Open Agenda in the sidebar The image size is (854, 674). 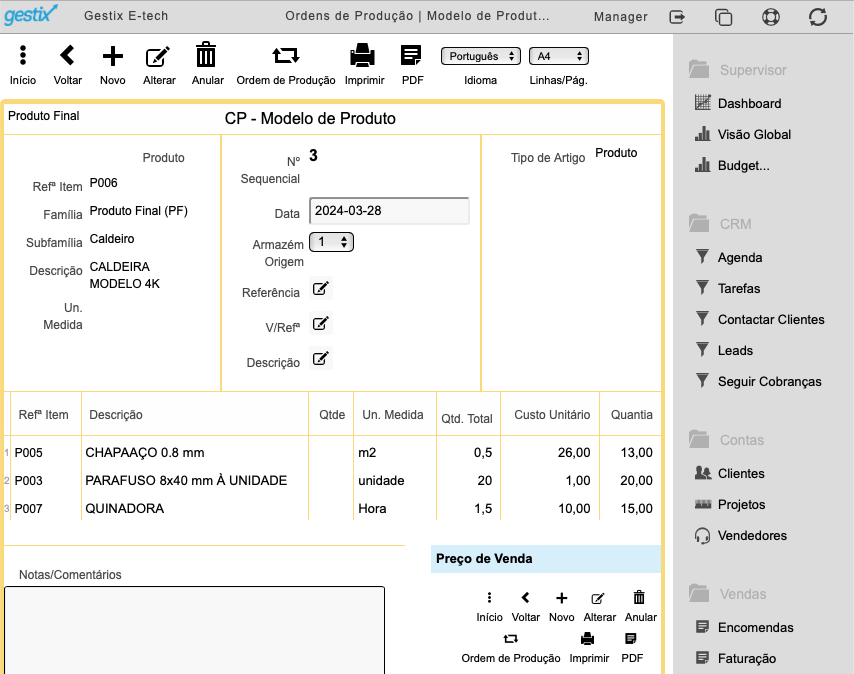tap(729, 257)
